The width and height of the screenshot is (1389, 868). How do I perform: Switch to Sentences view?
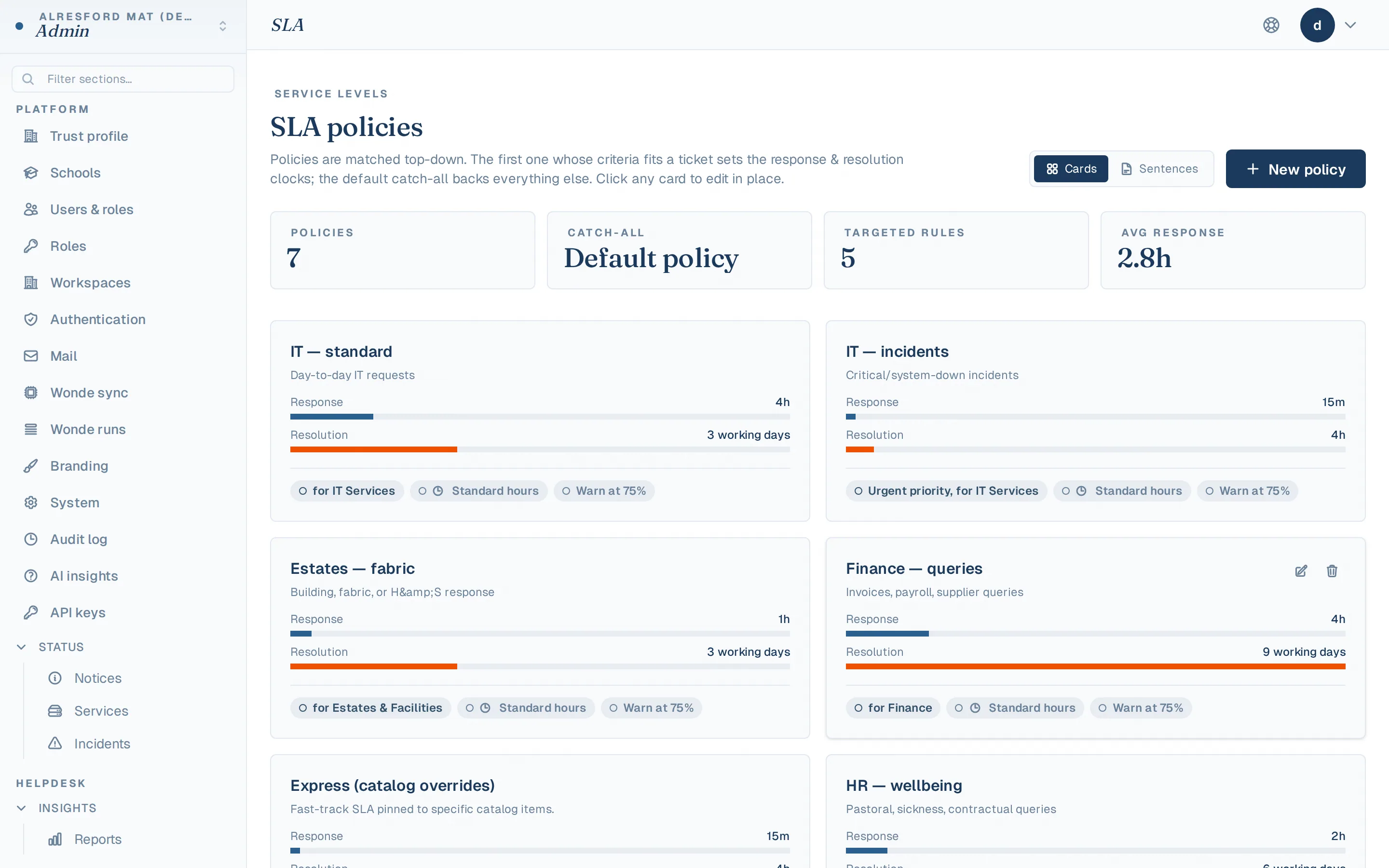click(1160, 169)
